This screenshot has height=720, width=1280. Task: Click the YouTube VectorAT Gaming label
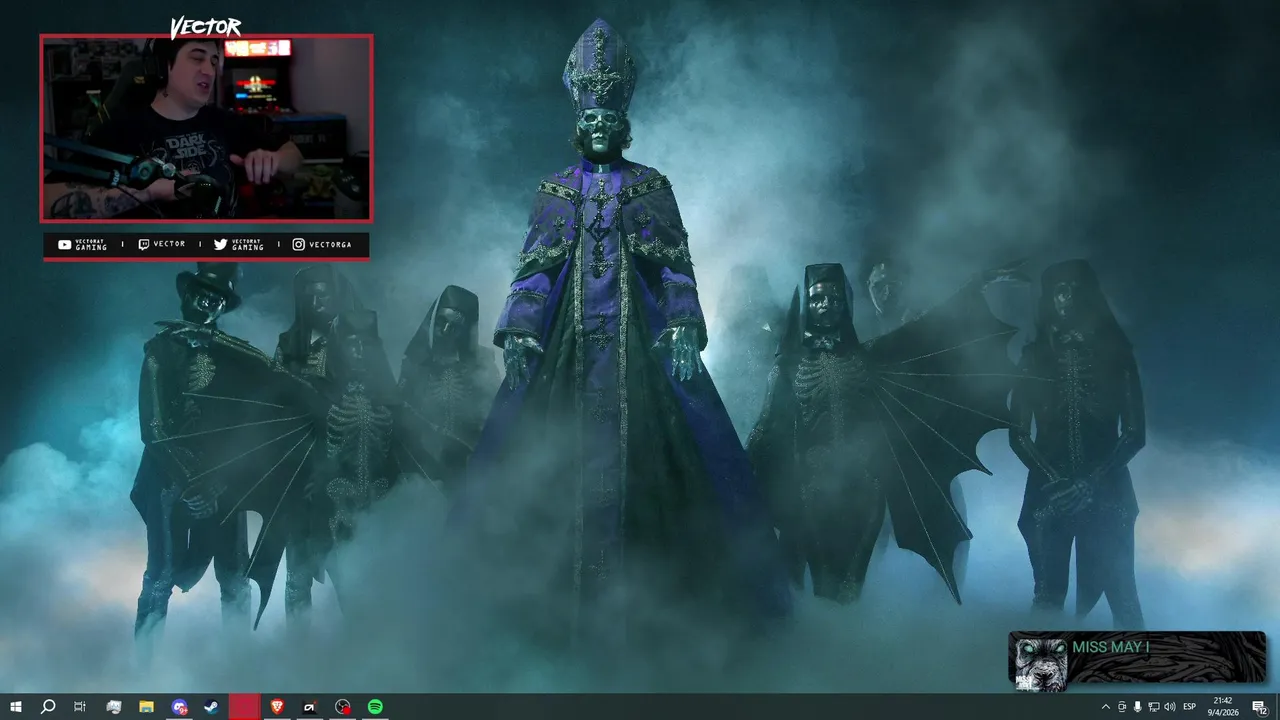tap(82, 244)
